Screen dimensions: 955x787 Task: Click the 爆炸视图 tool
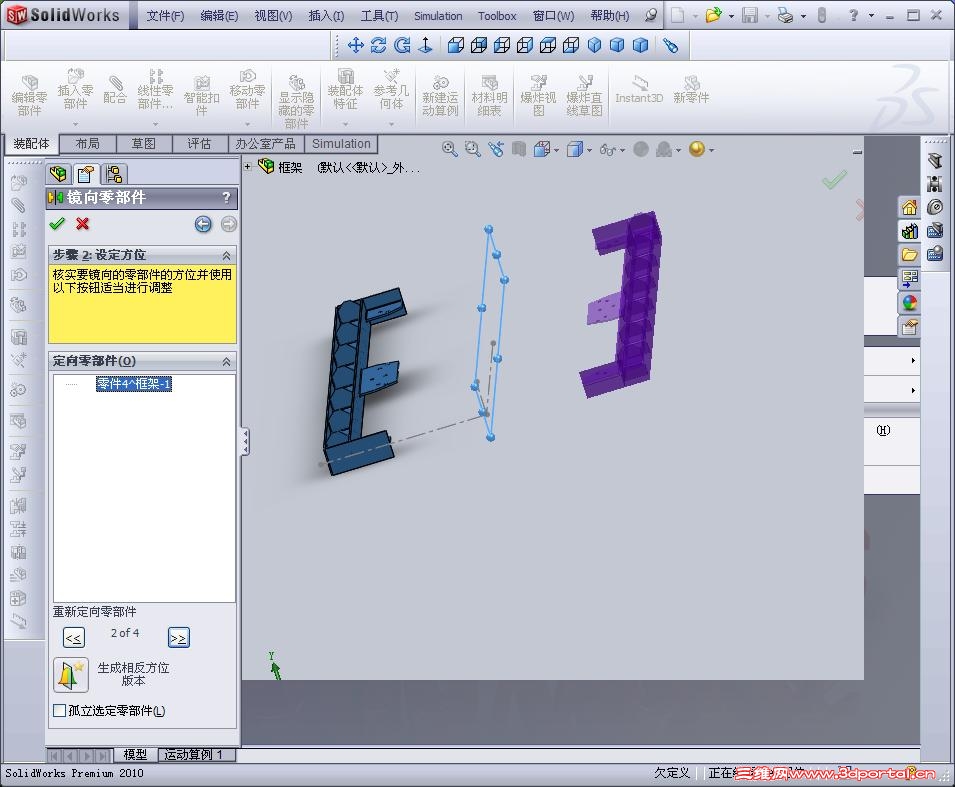coord(538,96)
